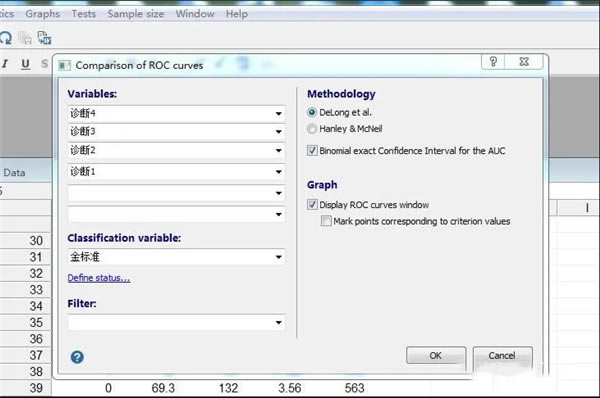Select Hanley & McNeil methodology

[x=311, y=129]
